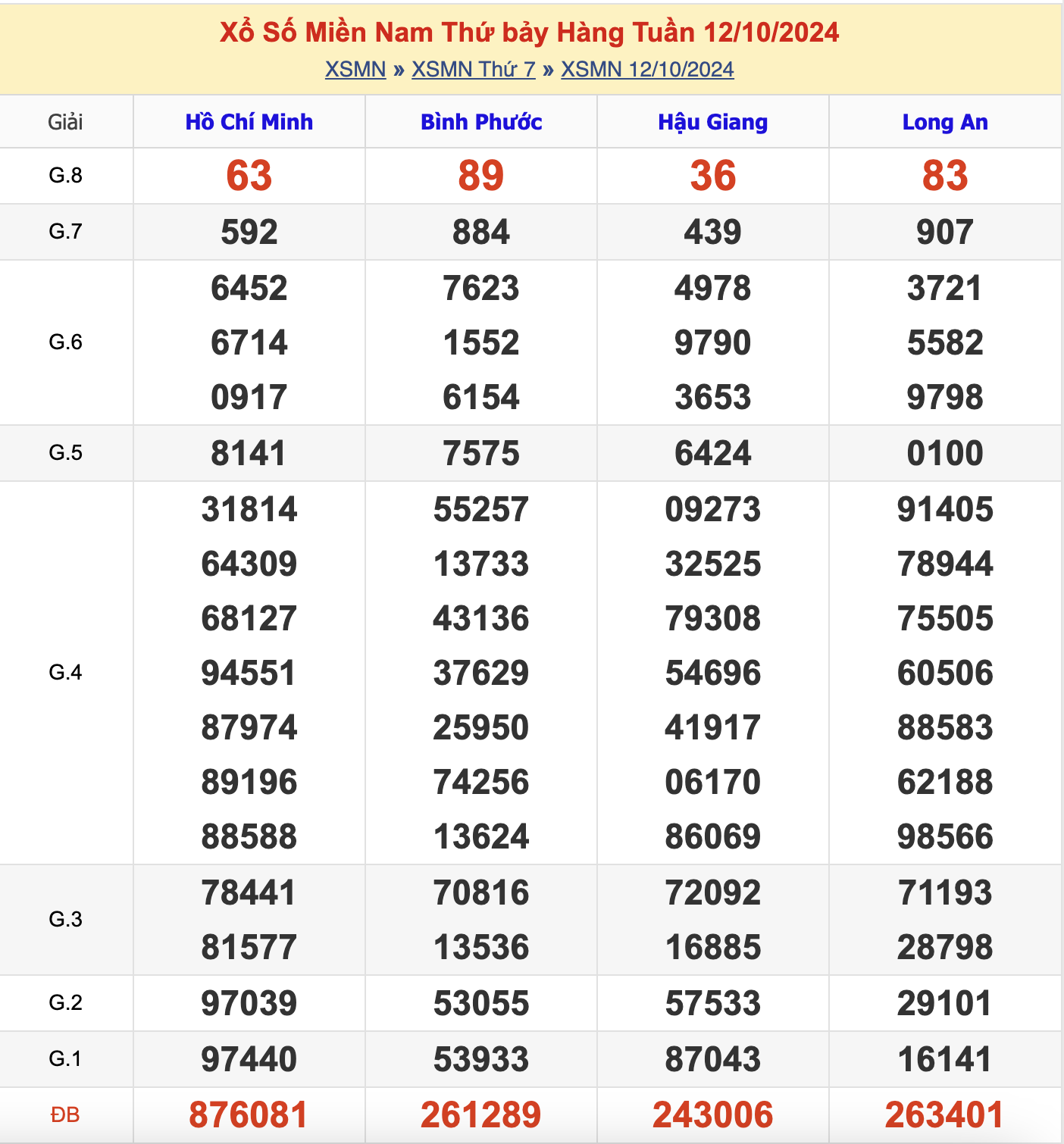Click the G.2 number 53055
The height and width of the screenshot is (1144, 1064).
(481, 1003)
